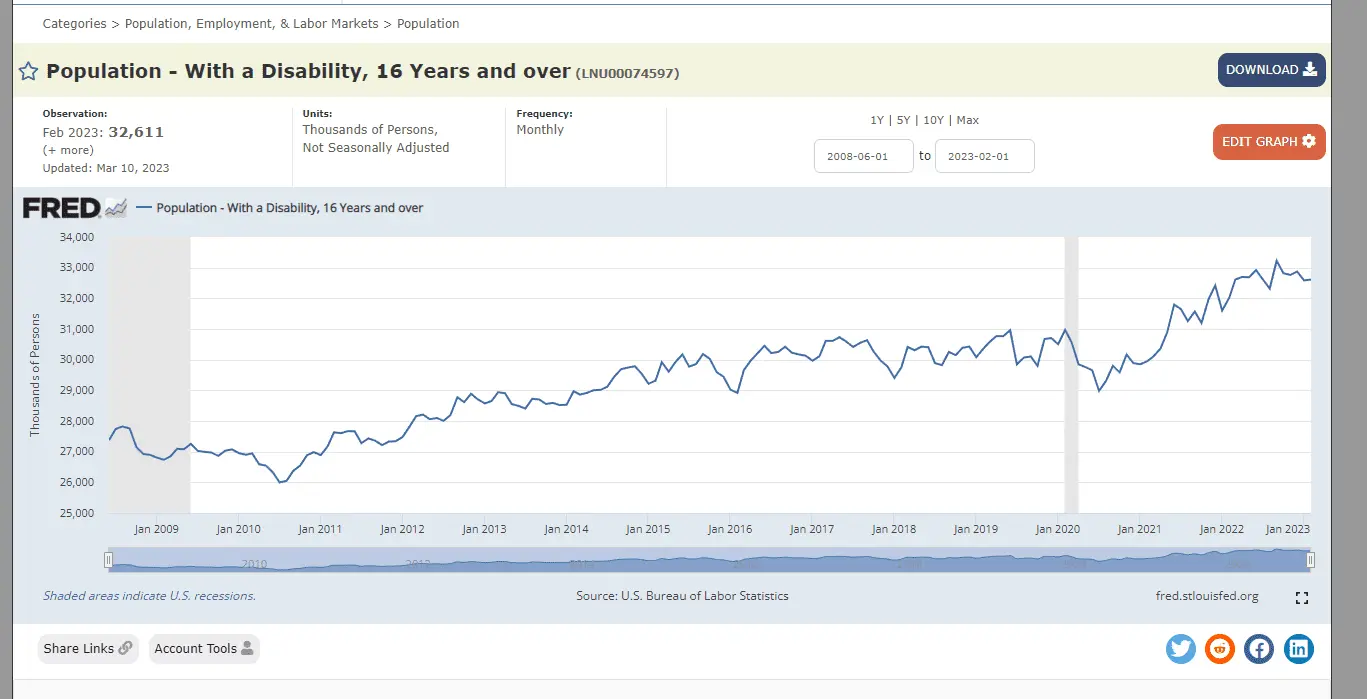Click the start date field 2008-06-01
This screenshot has width=1367, height=699.
click(x=864, y=156)
